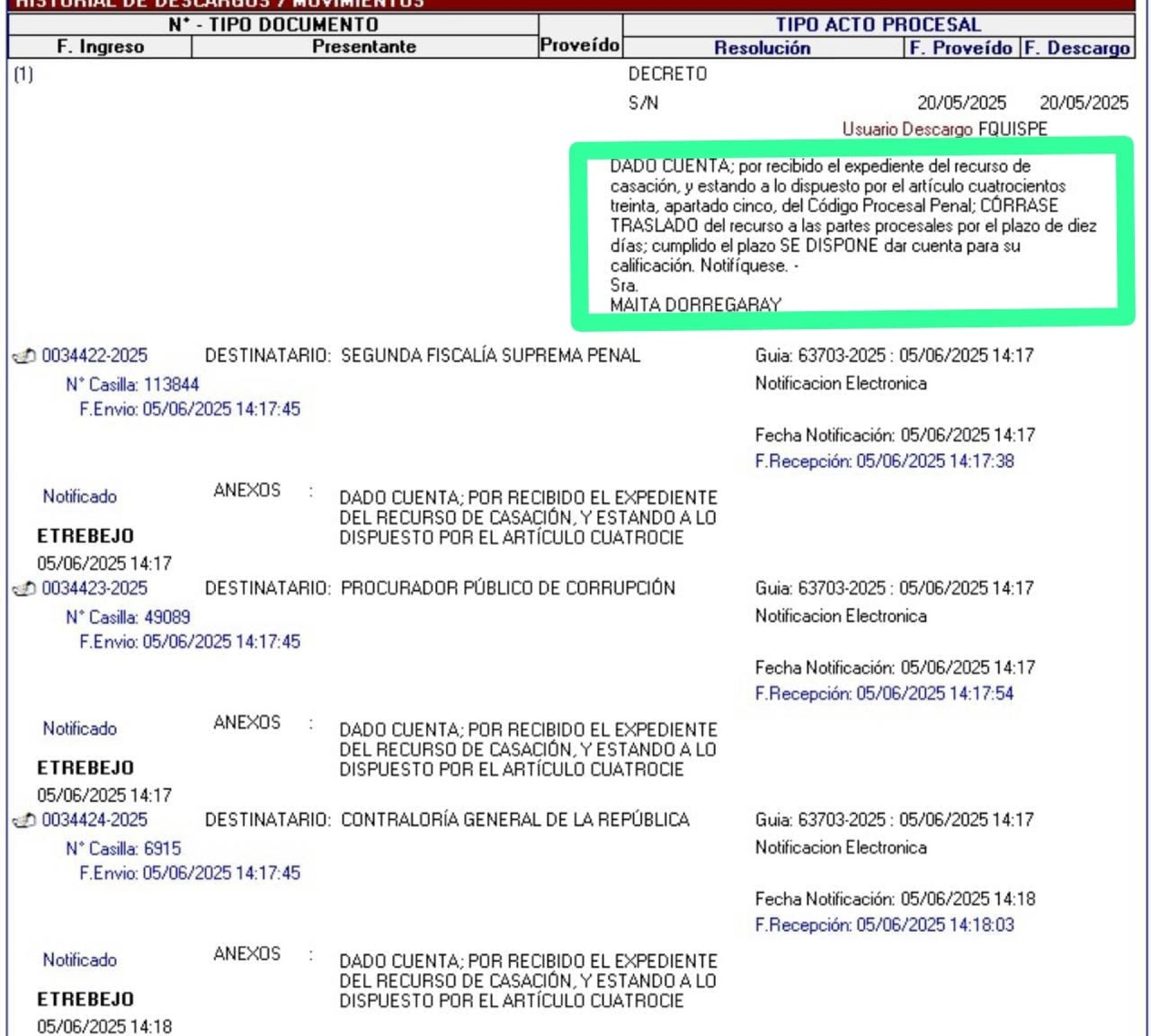Image resolution: width=1151 pixels, height=1036 pixels.
Task: Click the 'Presentante' column header
Action: coord(364,47)
